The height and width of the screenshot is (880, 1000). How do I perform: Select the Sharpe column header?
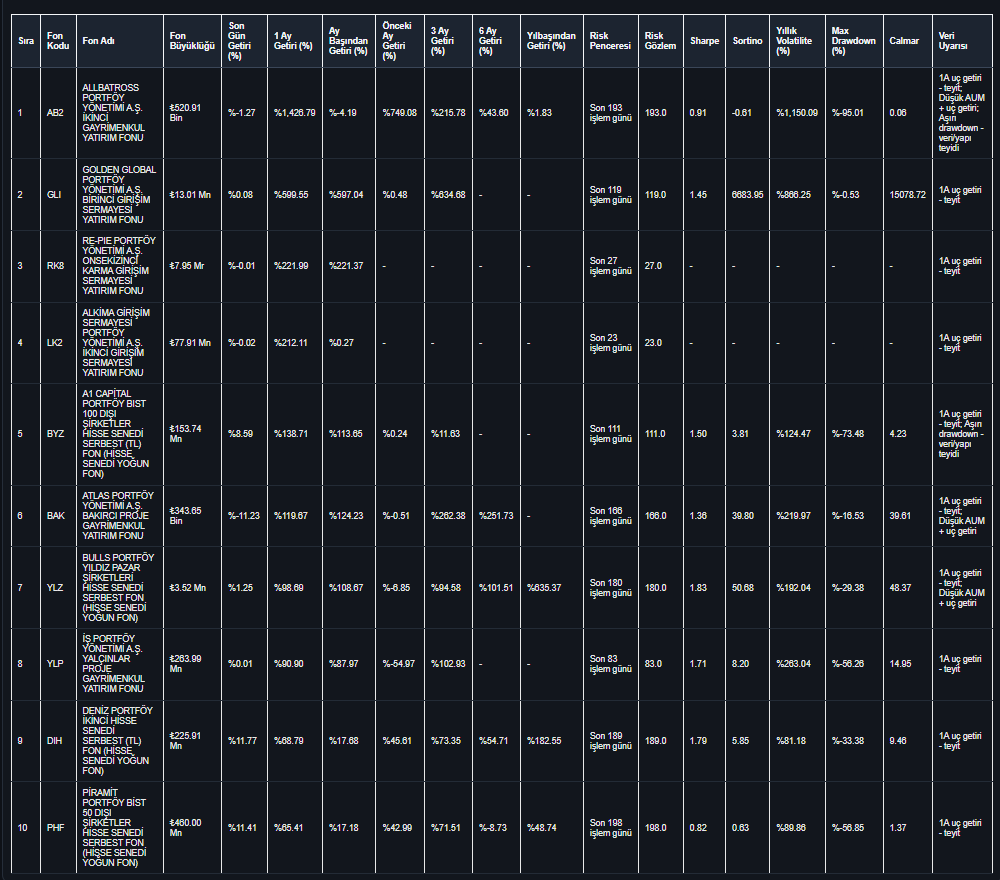(704, 41)
